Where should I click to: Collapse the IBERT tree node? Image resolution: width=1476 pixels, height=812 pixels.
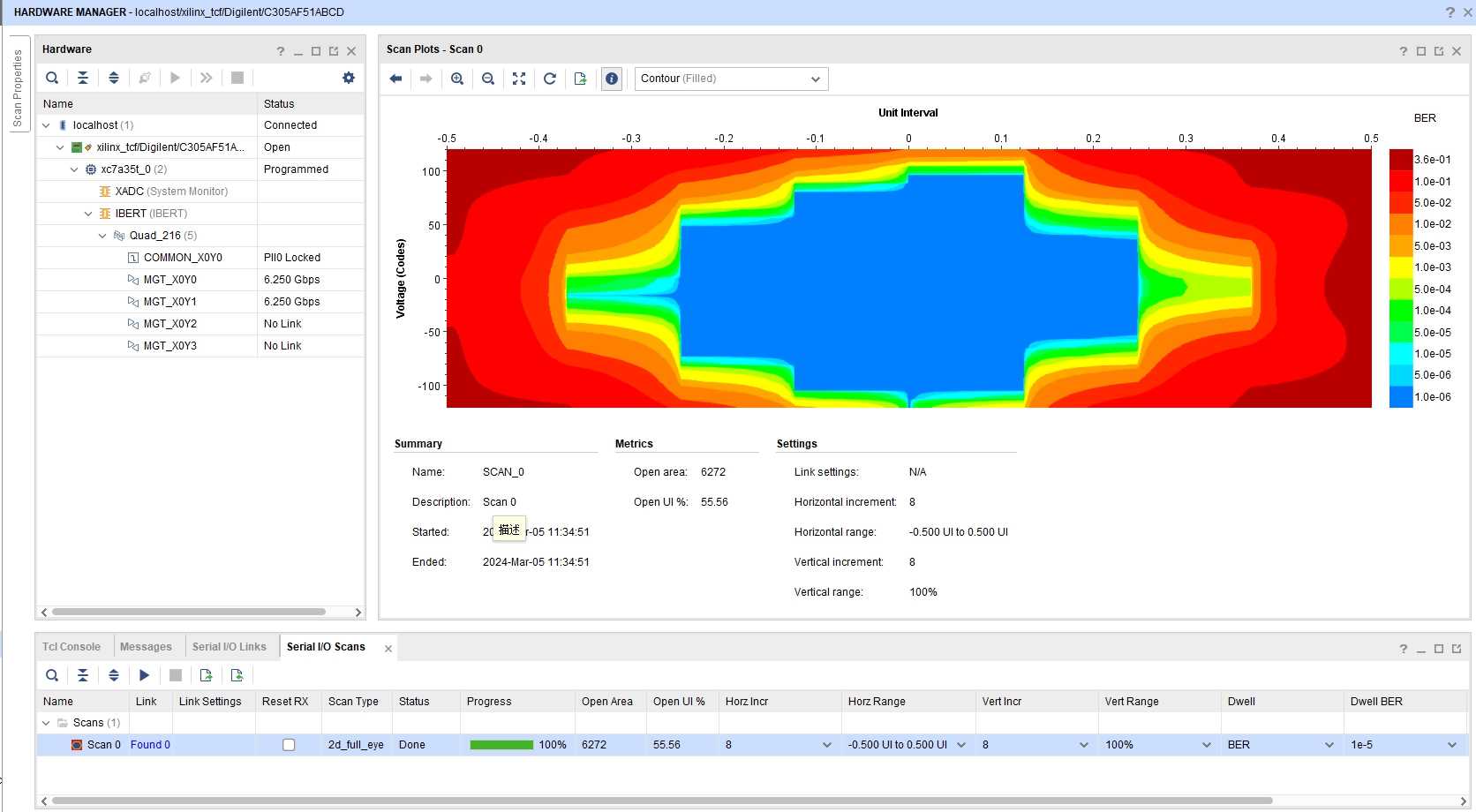88,214
